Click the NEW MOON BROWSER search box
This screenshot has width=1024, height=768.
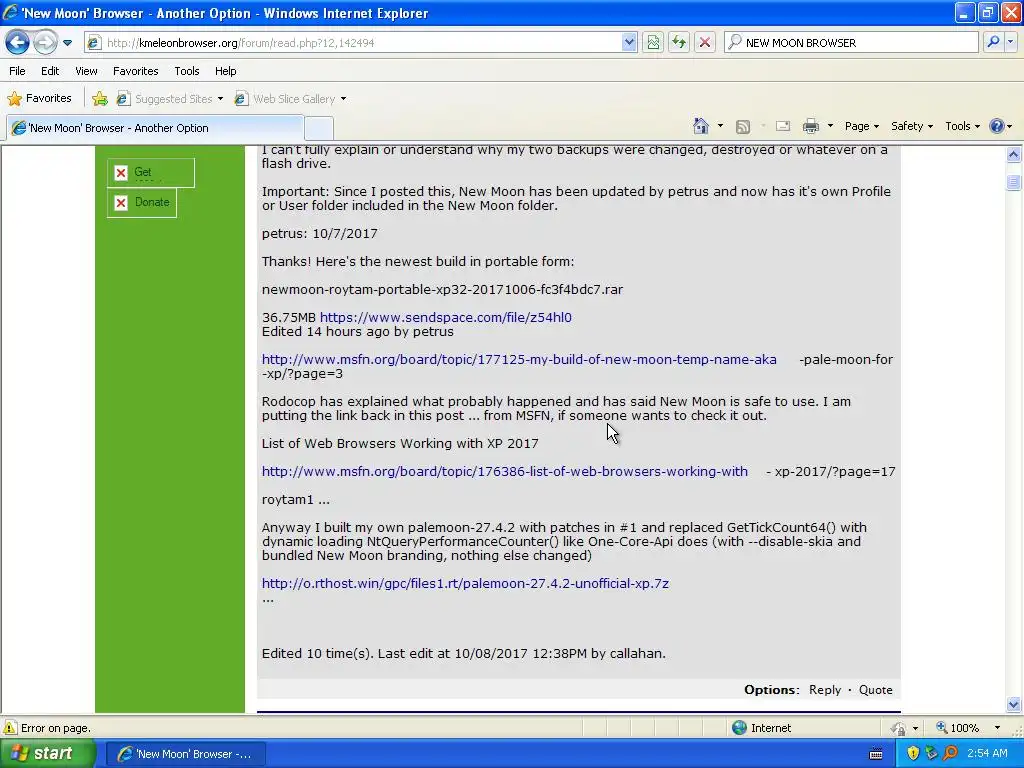(x=851, y=42)
